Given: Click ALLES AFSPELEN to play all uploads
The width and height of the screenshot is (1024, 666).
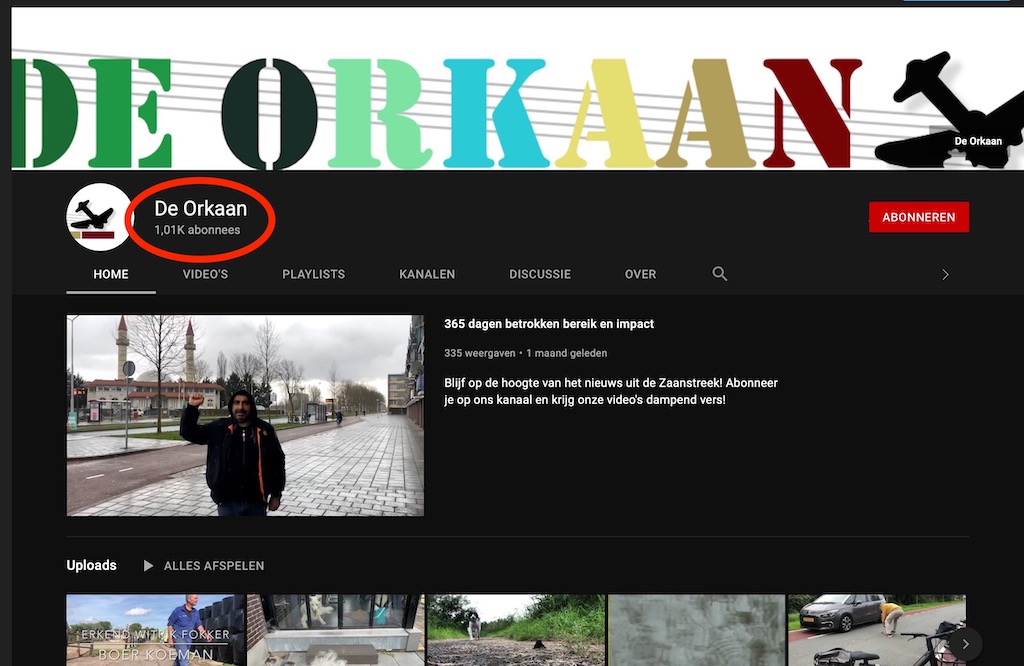Looking at the screenshot, I should pyautogui.click(x=214, y=566).
